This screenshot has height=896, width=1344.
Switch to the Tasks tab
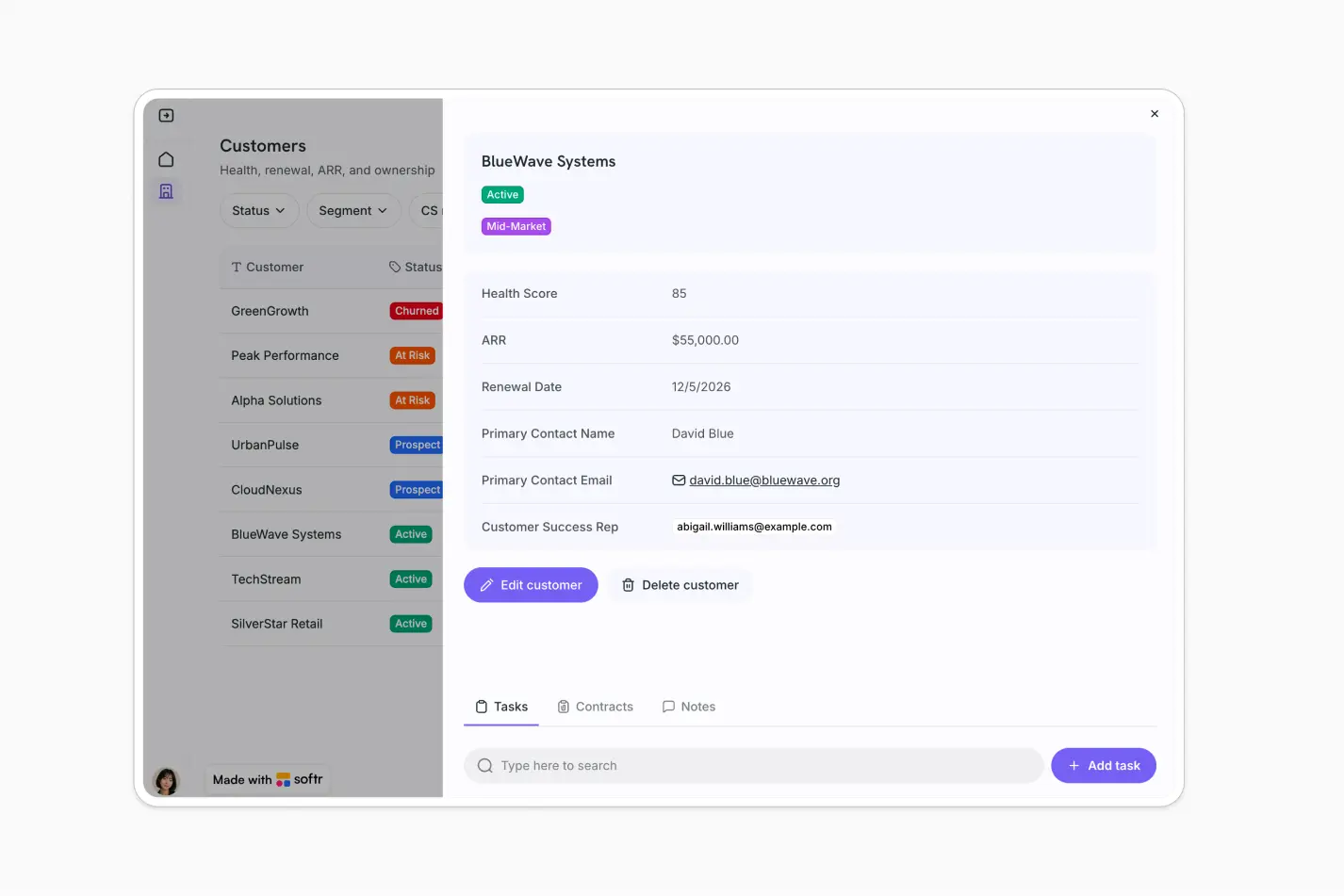(x=501, y=707)
